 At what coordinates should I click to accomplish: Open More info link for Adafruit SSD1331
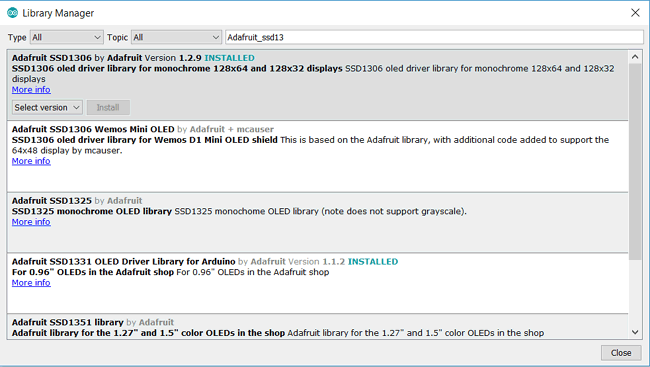pos(31,283)
